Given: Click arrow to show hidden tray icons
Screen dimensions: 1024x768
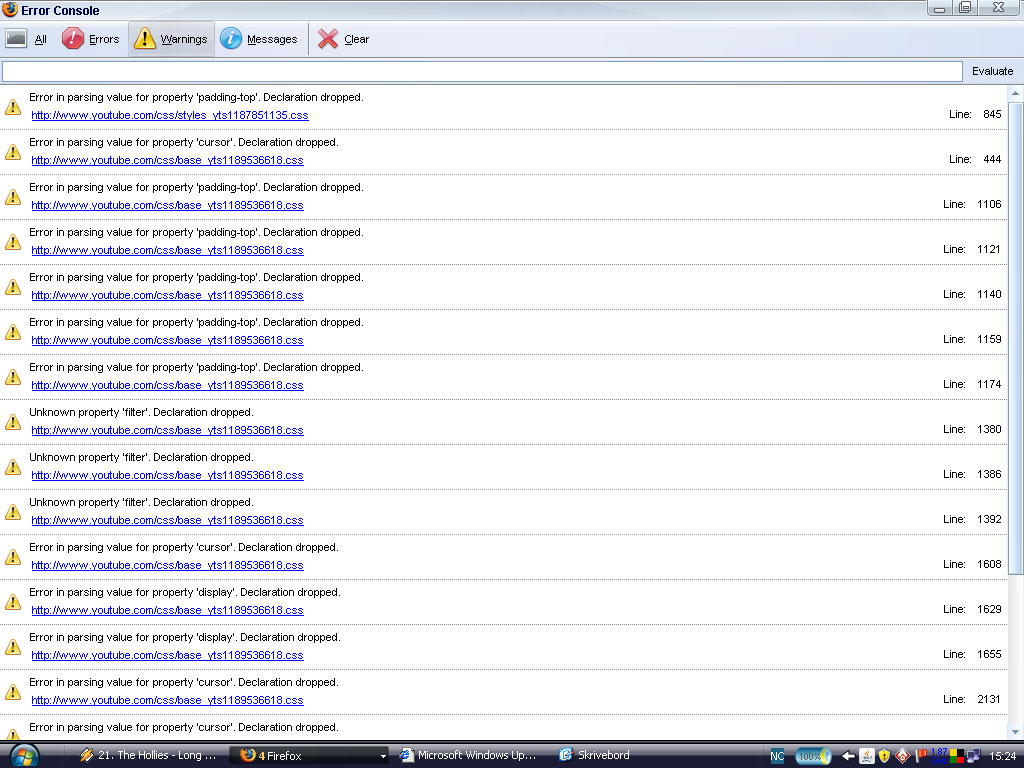Looking at the screenshot, I should click(x=848, y=756).
